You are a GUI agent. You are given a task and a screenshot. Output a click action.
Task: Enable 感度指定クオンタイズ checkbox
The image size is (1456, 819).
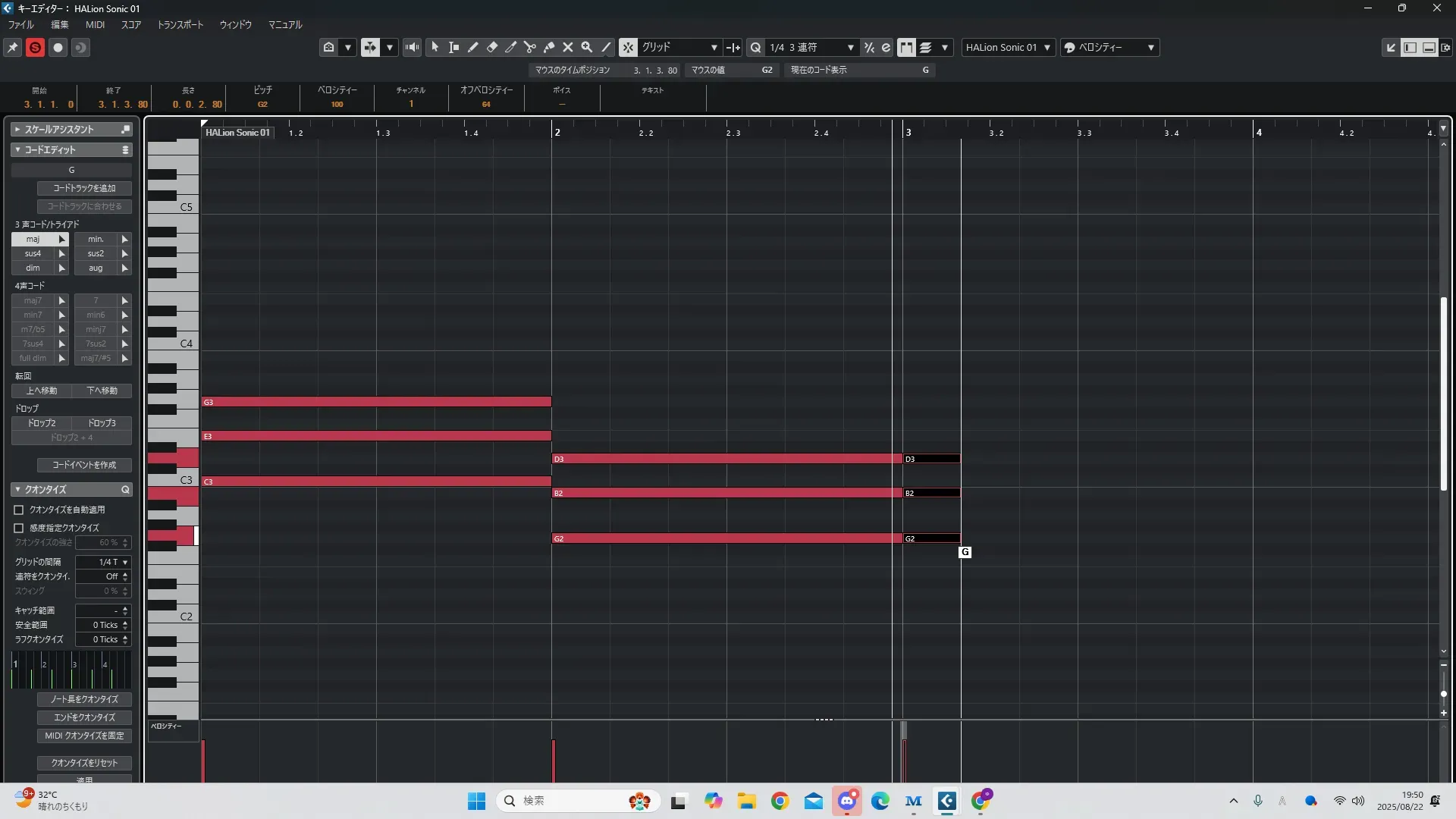(x=19, y=528)
